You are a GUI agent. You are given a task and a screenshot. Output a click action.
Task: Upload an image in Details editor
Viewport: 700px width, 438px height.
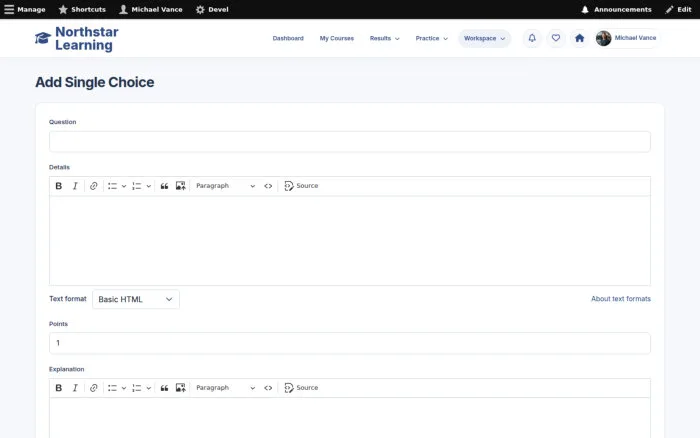pos(180,186)
